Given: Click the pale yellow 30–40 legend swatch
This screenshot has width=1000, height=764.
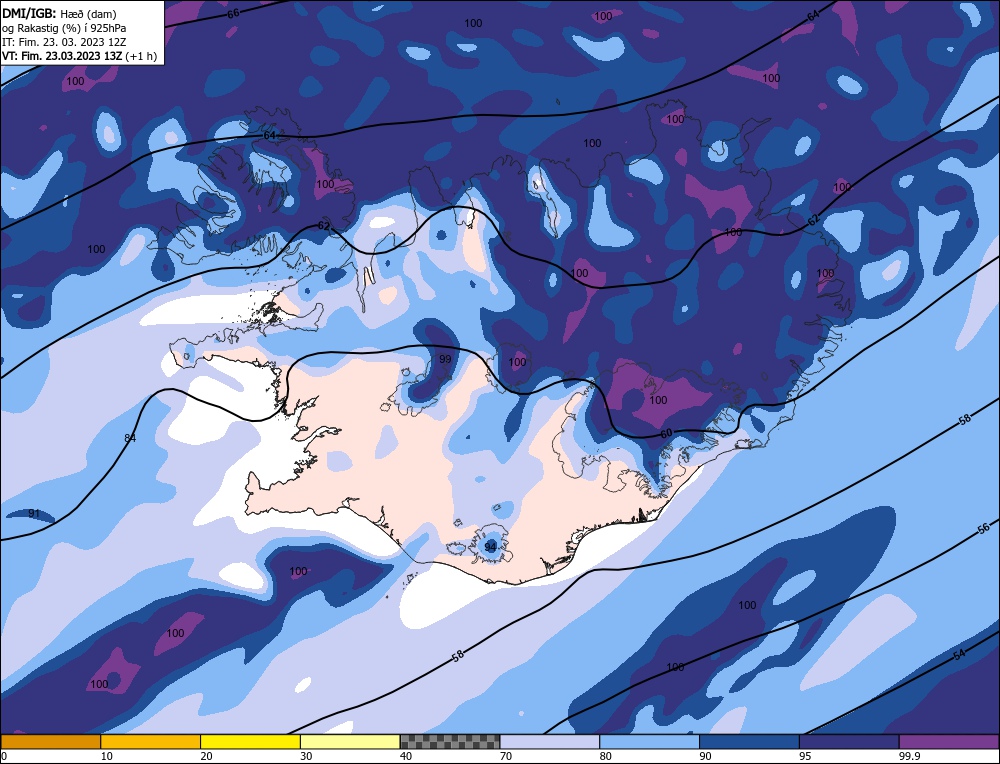Looking at the screenshot, I should click(350, 742).
